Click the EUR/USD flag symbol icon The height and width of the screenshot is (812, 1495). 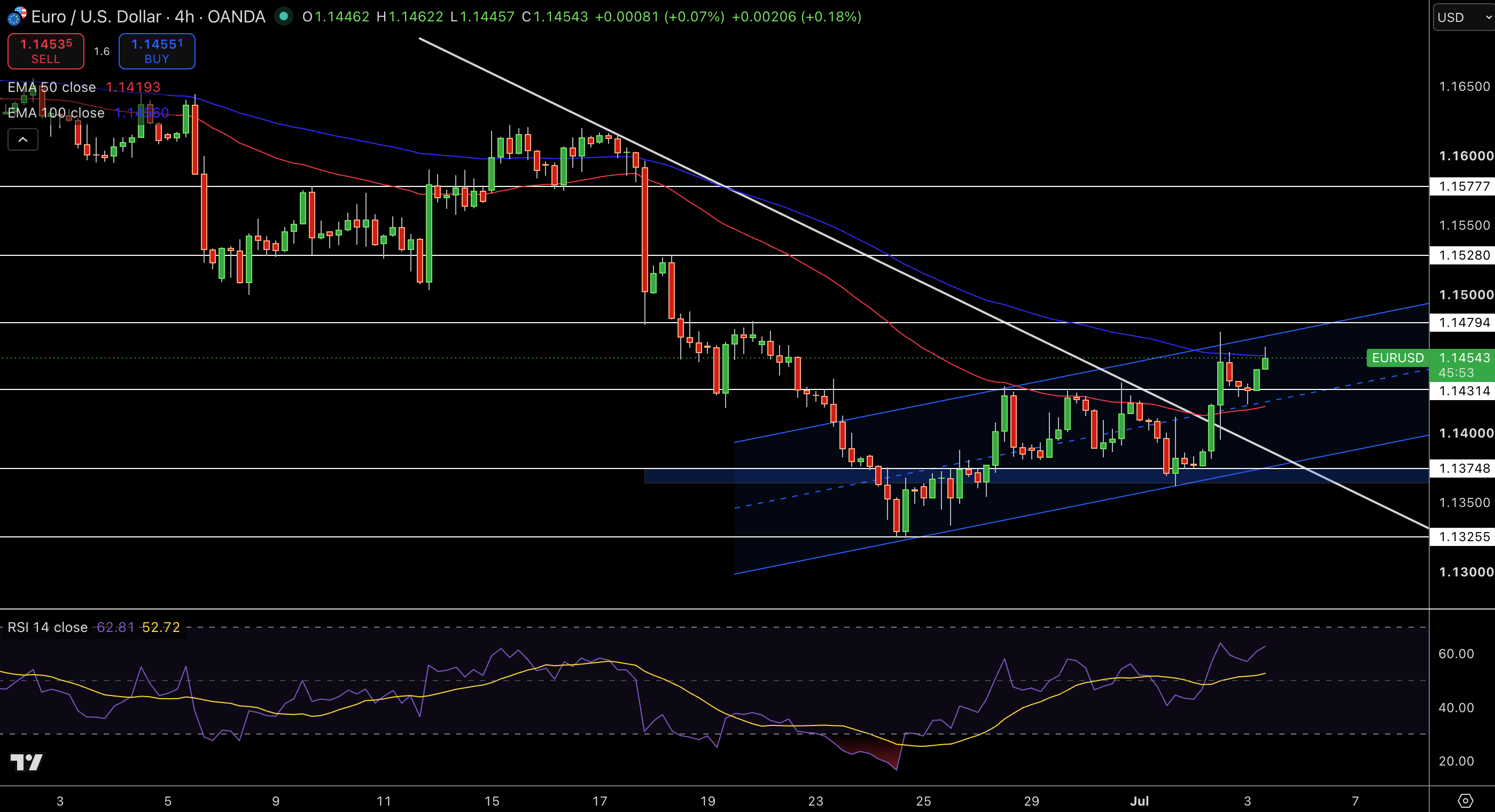[x=16, y=16]
